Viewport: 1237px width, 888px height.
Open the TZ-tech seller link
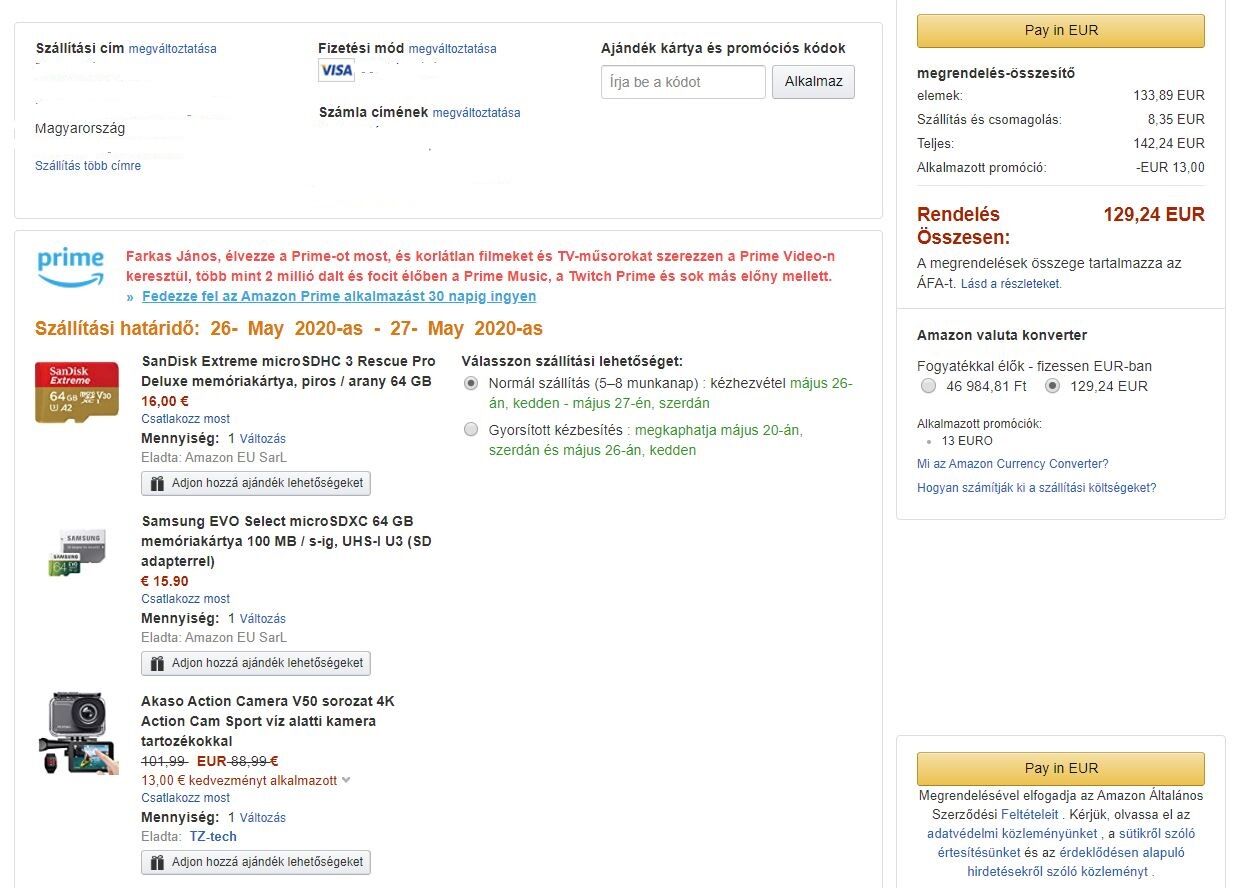[213, 837]
